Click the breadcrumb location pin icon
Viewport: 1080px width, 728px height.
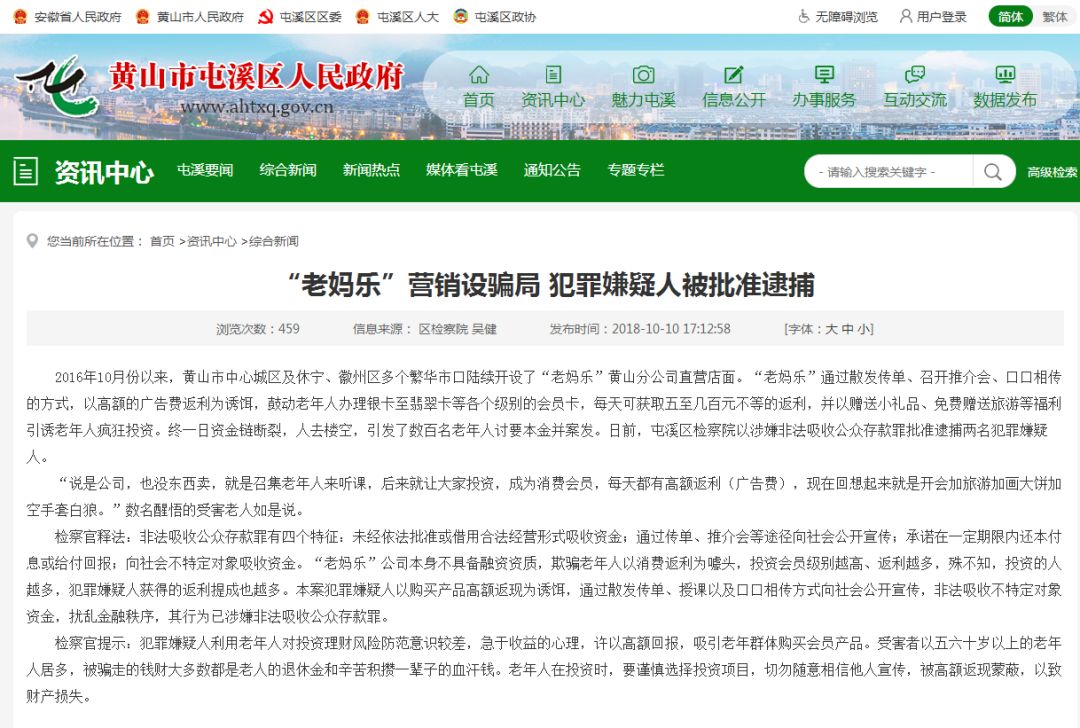32,241
